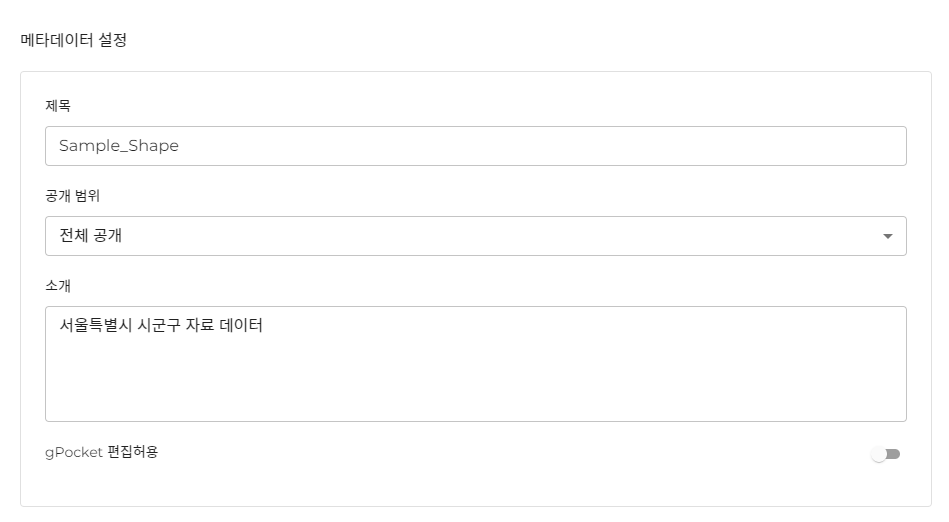Click the 서울특별시 시군구 자료 데이터 text

(x=160, y=325)
